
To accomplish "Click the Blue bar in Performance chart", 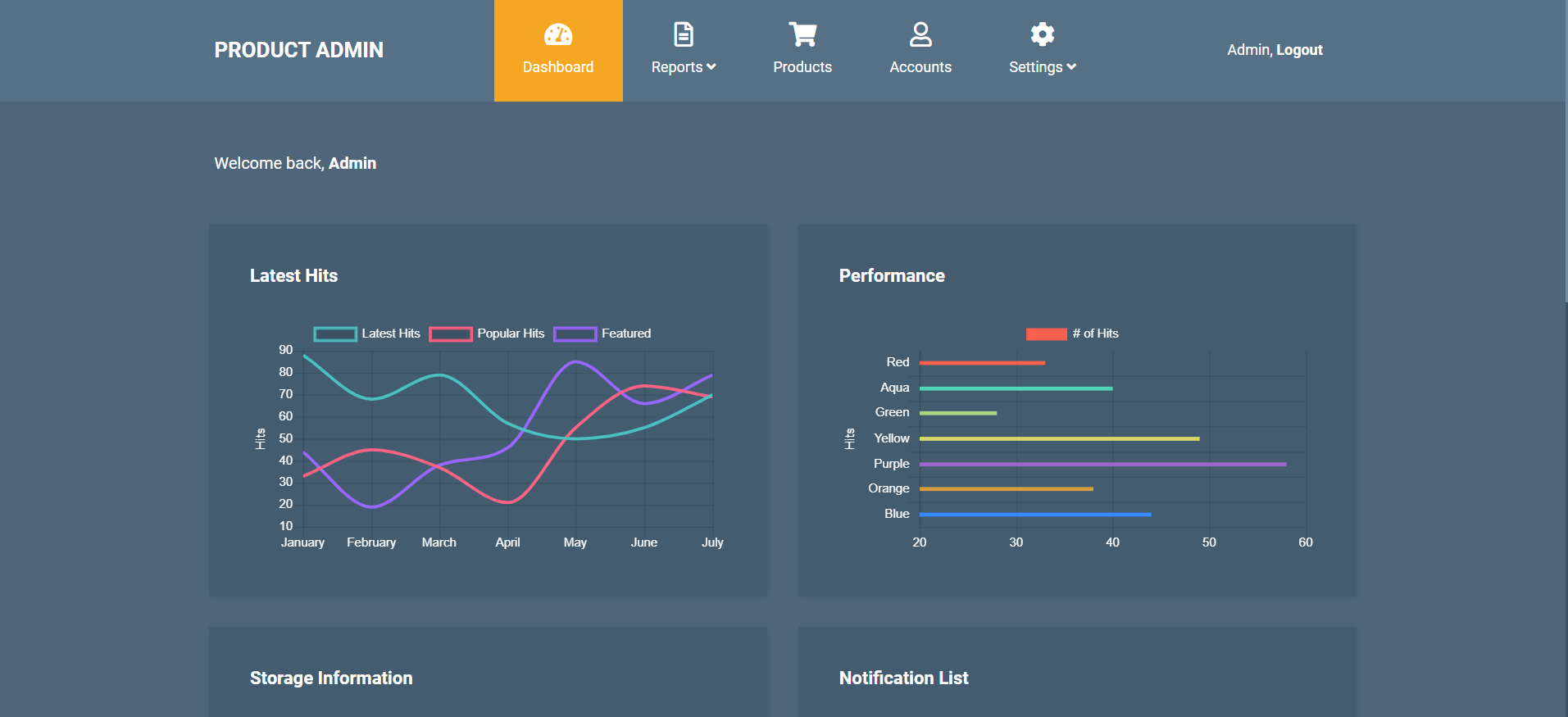I will (x=1034, y=515).
